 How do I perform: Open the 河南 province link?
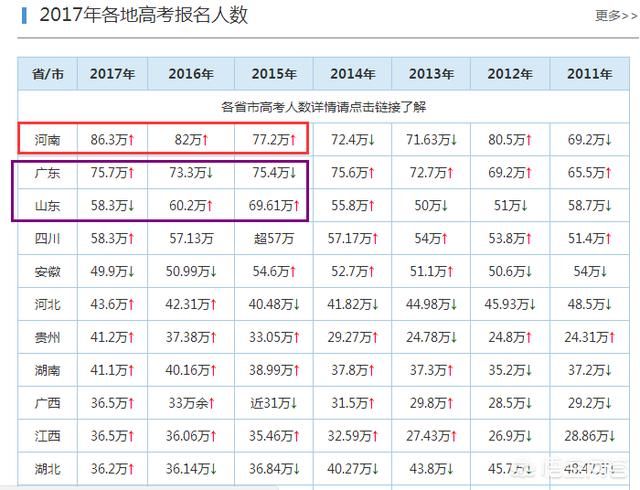pos(47,139)
